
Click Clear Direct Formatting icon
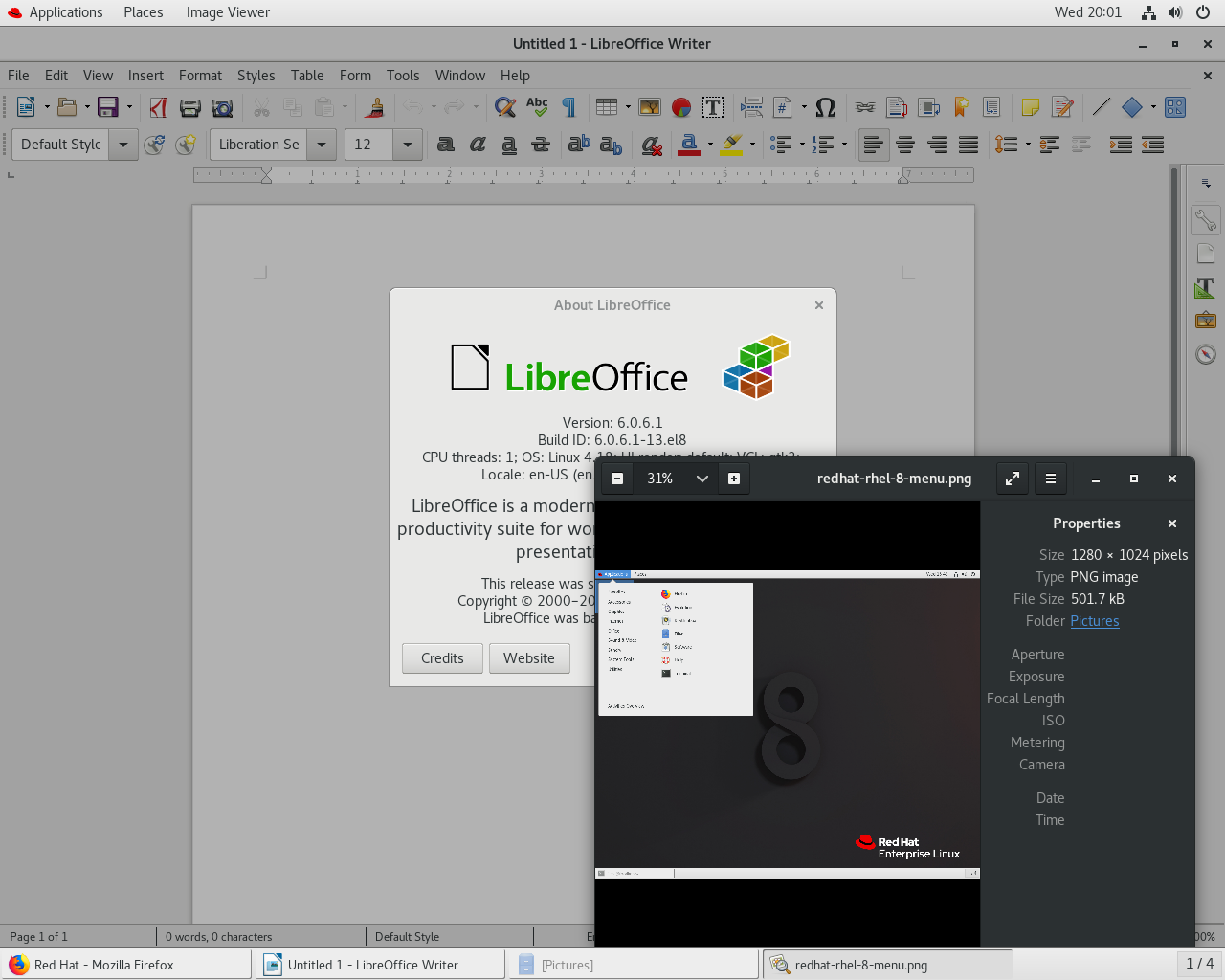point(652,145)
